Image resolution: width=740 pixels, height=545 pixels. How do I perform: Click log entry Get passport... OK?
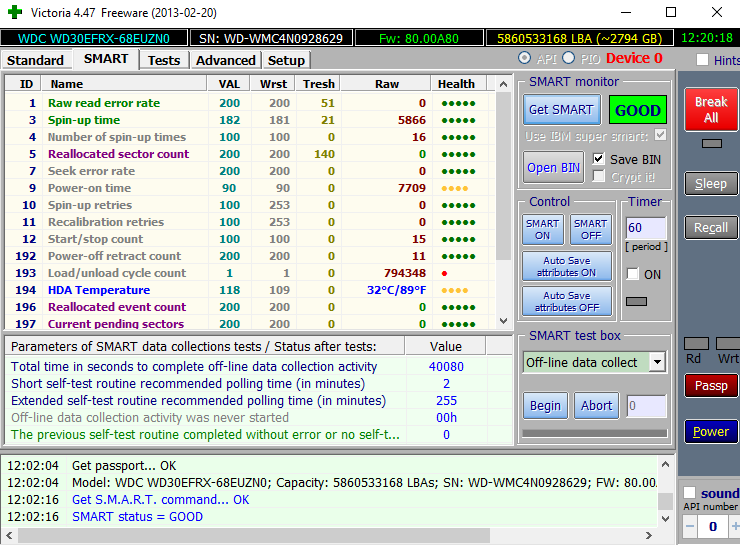tap(124, 466)
